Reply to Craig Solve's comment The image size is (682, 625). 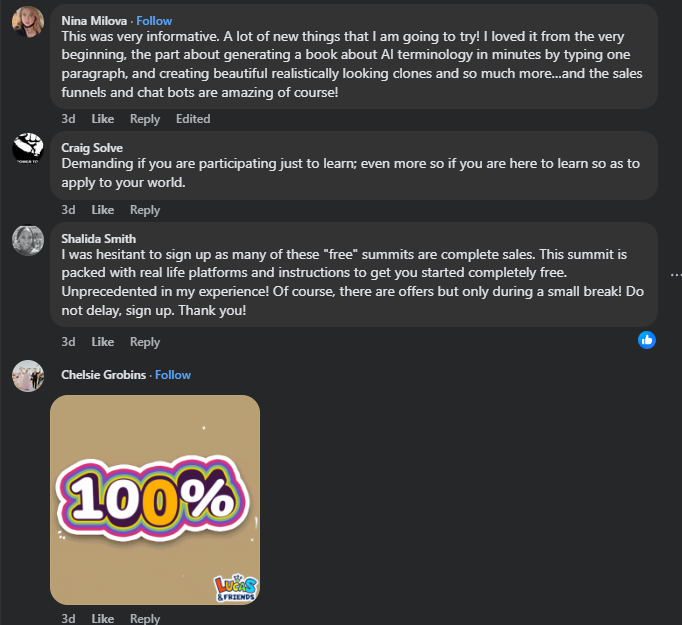coord(145,210)
